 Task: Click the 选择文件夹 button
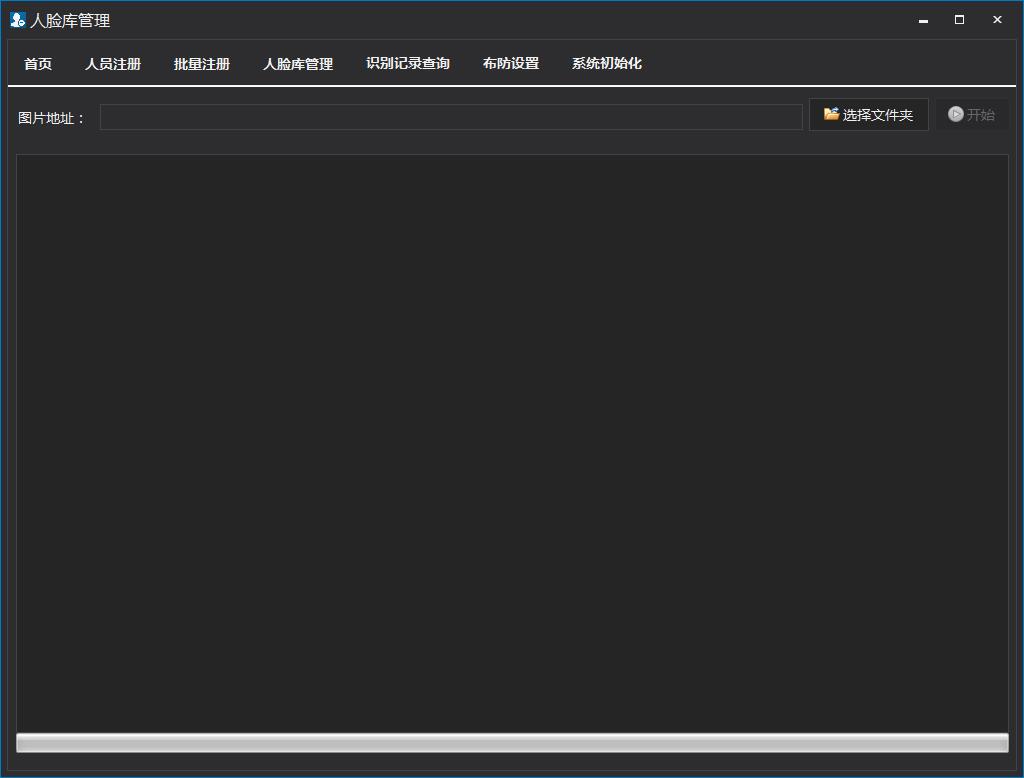[869, 114]
